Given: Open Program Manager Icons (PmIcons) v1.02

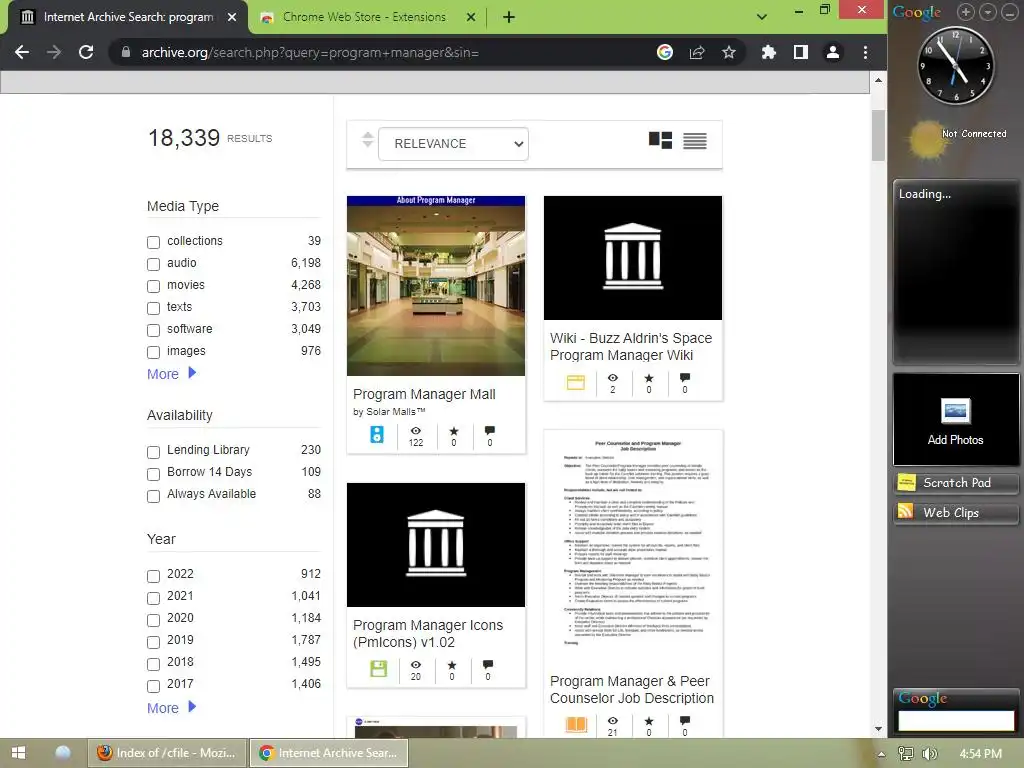Looking at the screenshot, I should (x=428, y=633).
